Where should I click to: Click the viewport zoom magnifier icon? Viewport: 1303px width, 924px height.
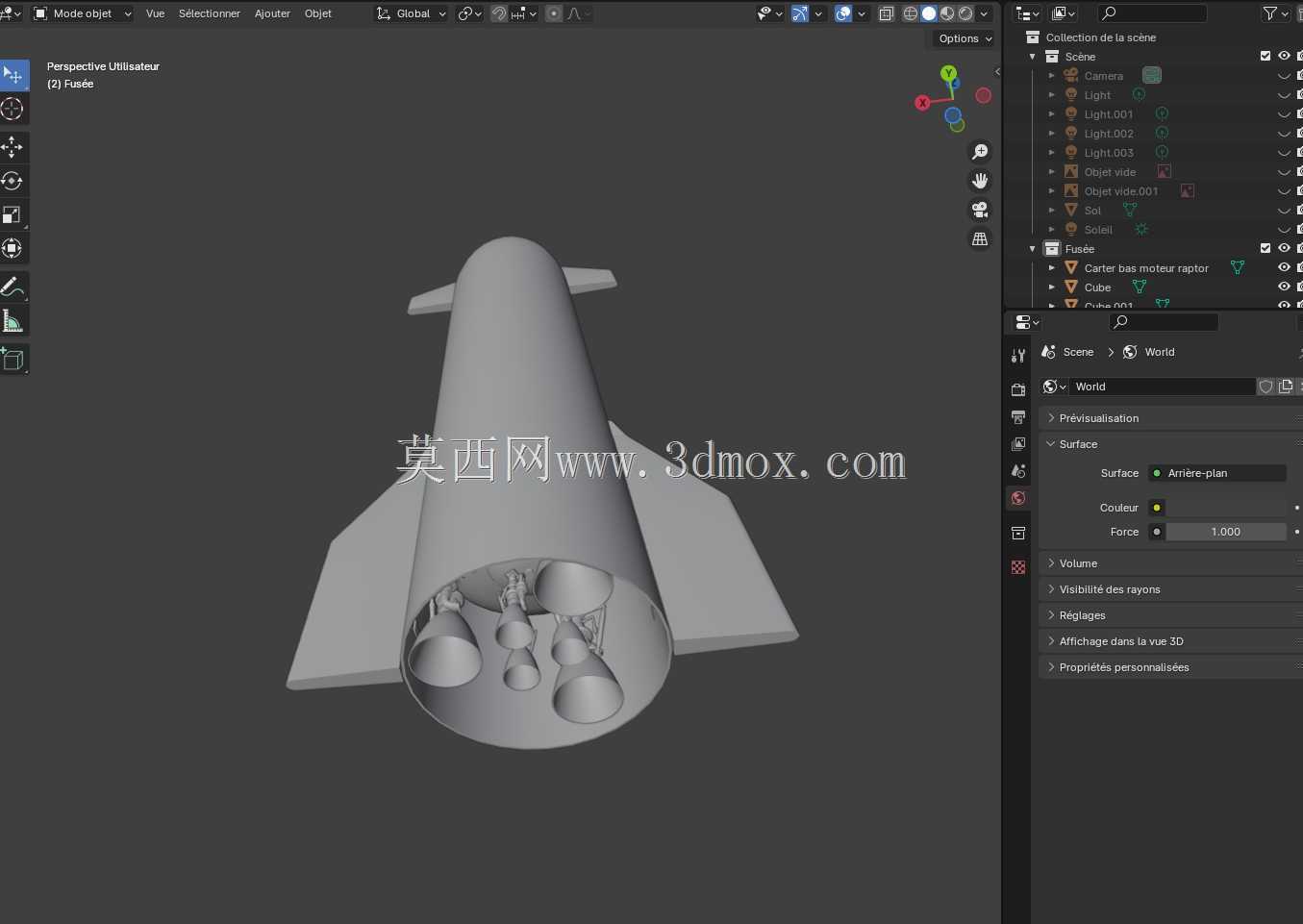pyautogui.click(x=980, y=152)
